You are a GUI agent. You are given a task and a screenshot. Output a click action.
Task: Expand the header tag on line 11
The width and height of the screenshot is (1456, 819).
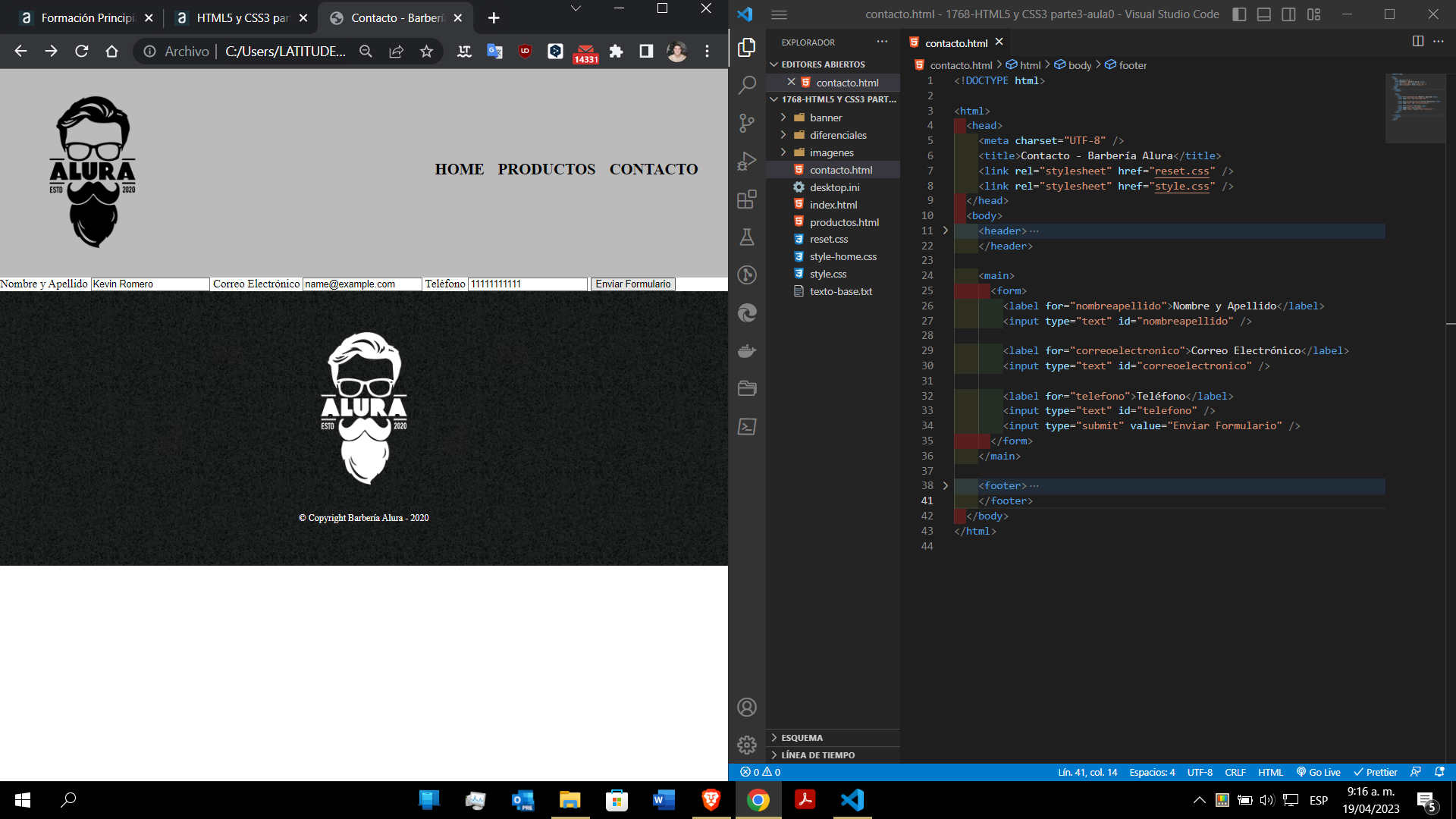[943, 231]
